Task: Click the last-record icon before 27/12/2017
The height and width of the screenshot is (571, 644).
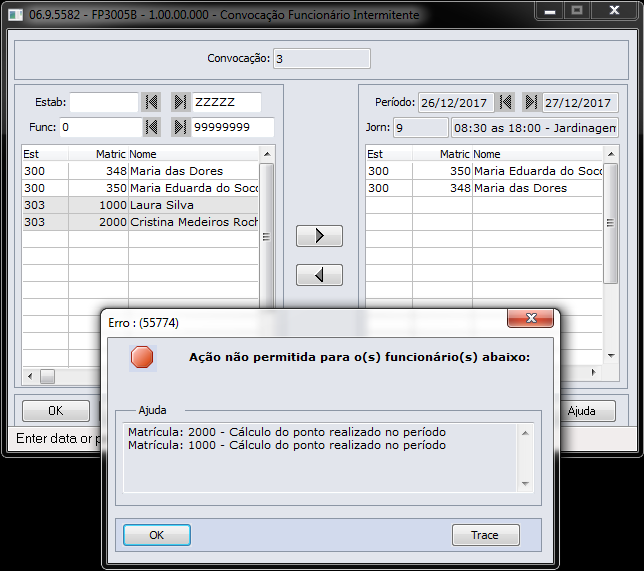Action: 531,102
